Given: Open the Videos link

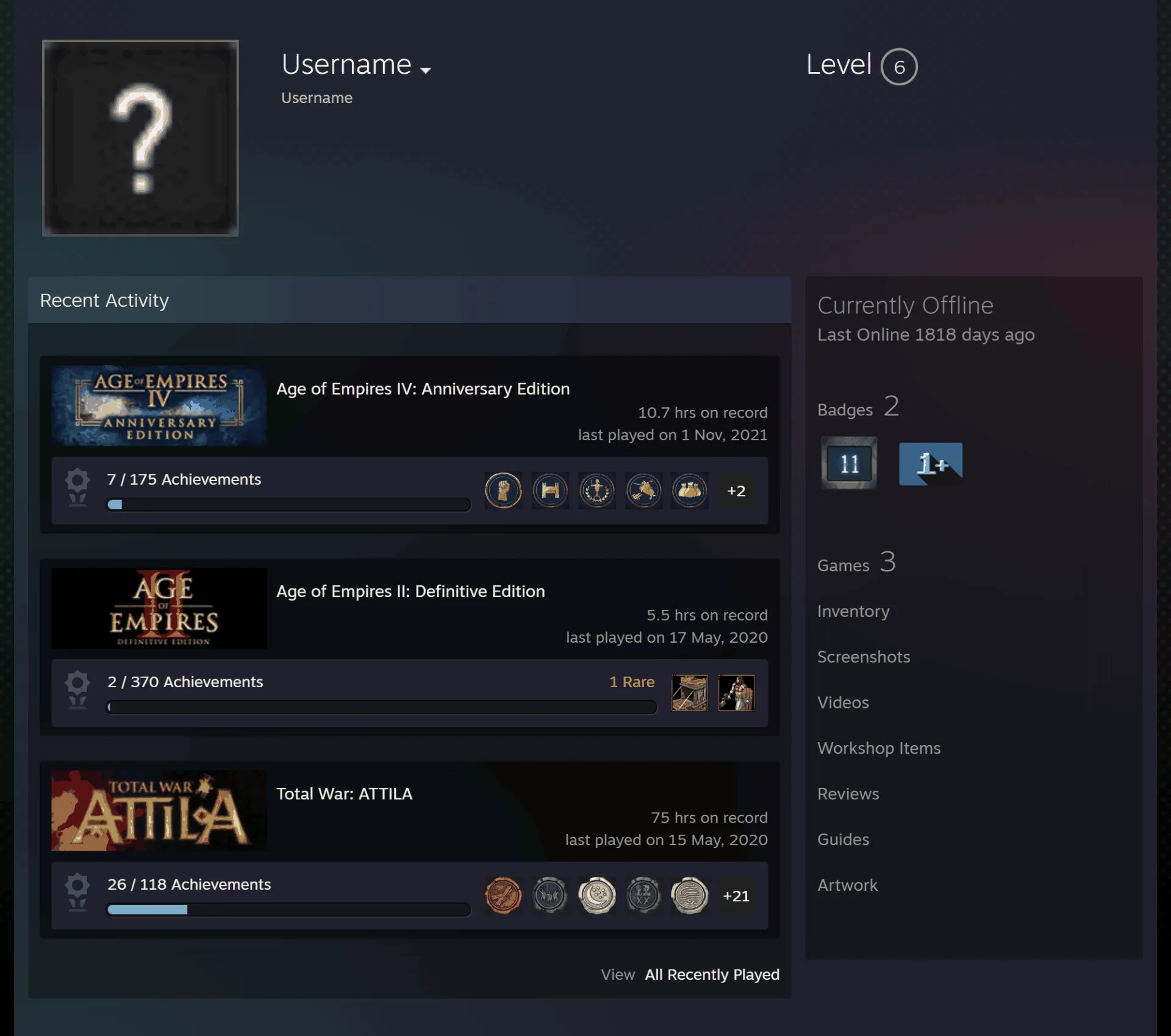Looking at the screenshot, I should click(843, 702).
